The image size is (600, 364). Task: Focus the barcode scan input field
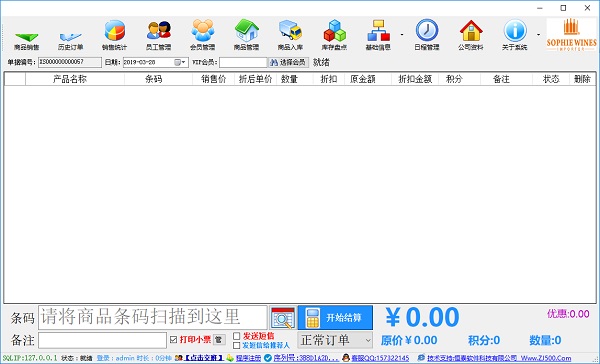pos(153,317)
